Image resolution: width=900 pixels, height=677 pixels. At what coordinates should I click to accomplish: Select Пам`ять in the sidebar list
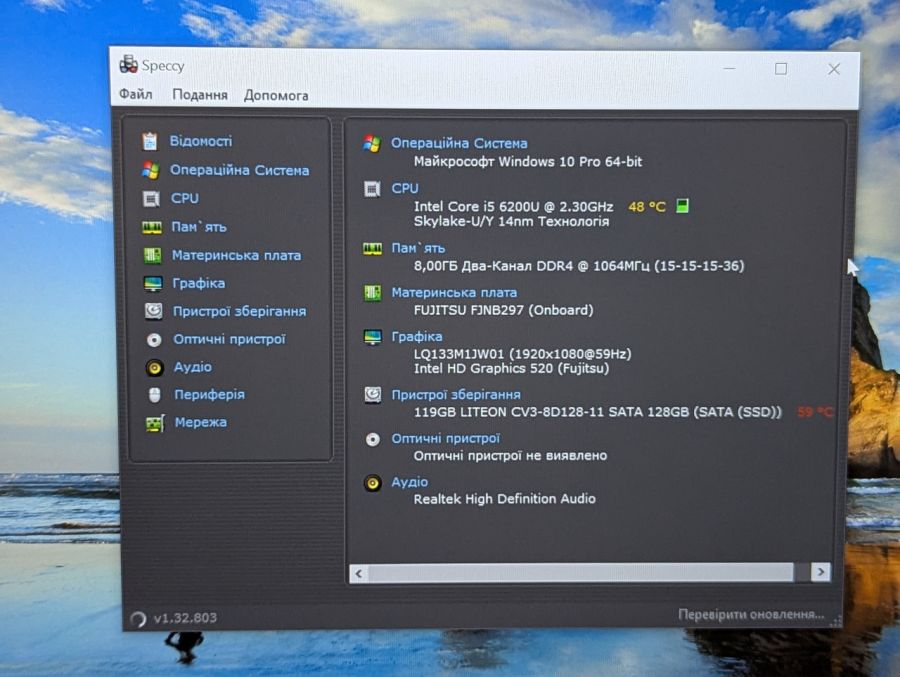[199, 227]
